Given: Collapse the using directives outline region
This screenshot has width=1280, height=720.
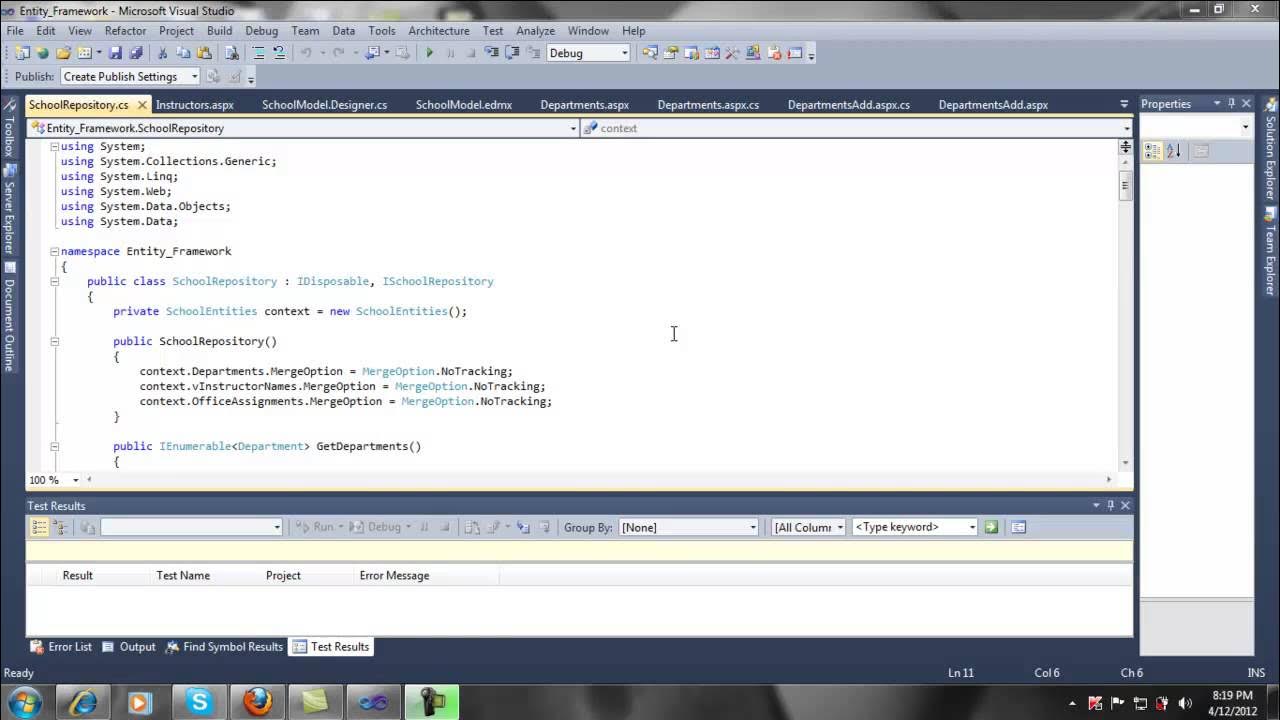Looking at the screenshot, I should click(x=54, y=146).
